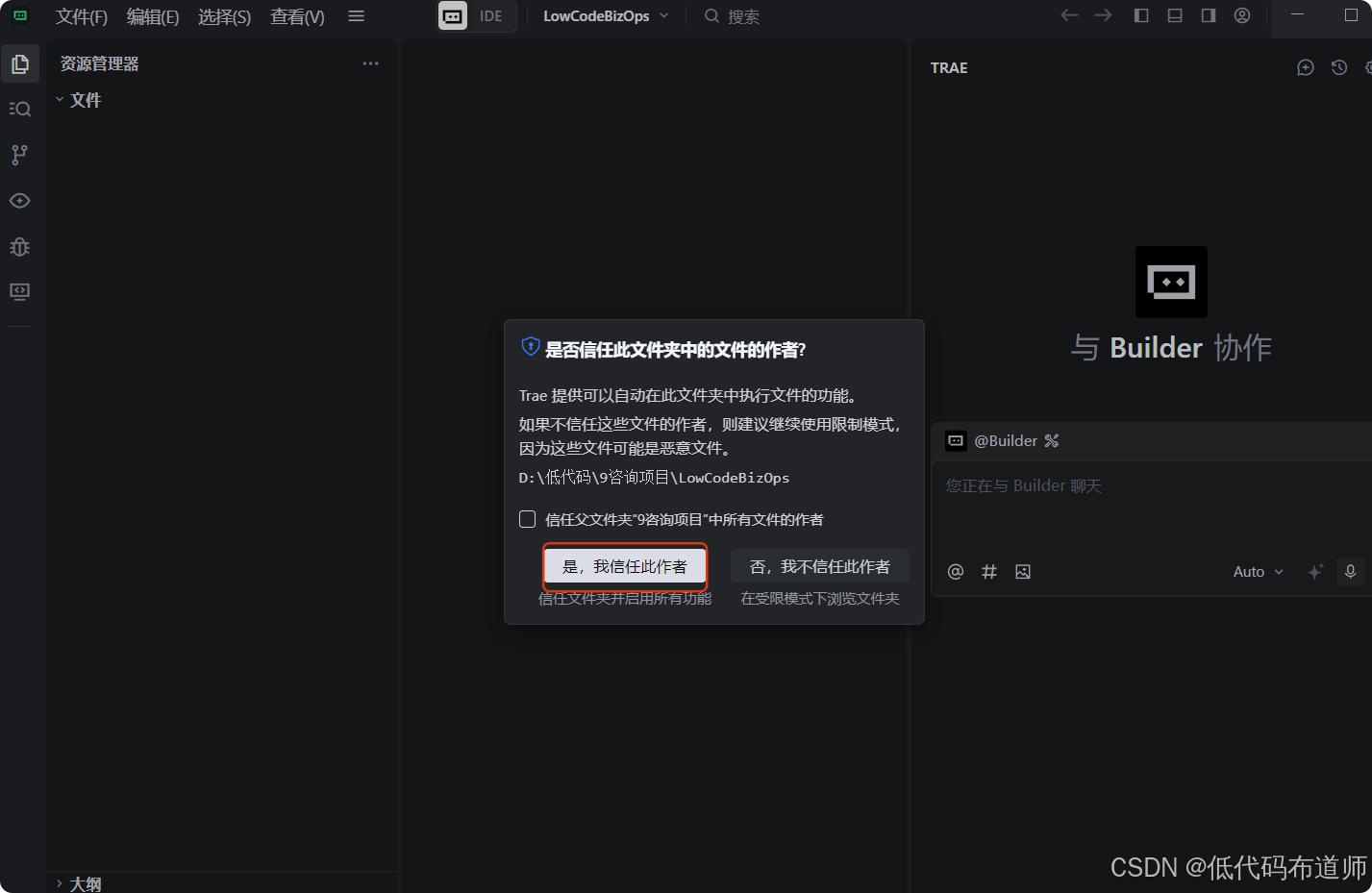Viewport: 1372px width, 893px height.
Task: Click 否，我不信任此作者 button
Action: coord(820,566)
